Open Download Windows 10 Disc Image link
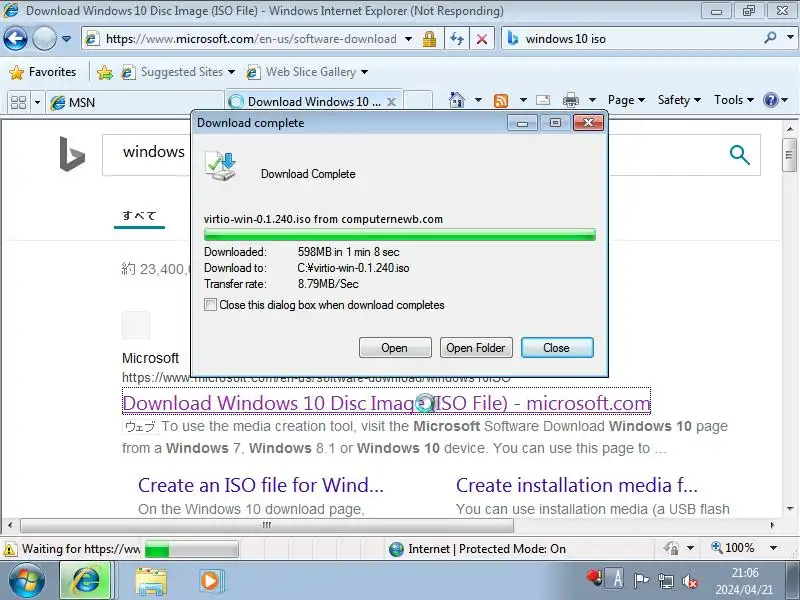This screenshot has width=800, height=600. 386,403
